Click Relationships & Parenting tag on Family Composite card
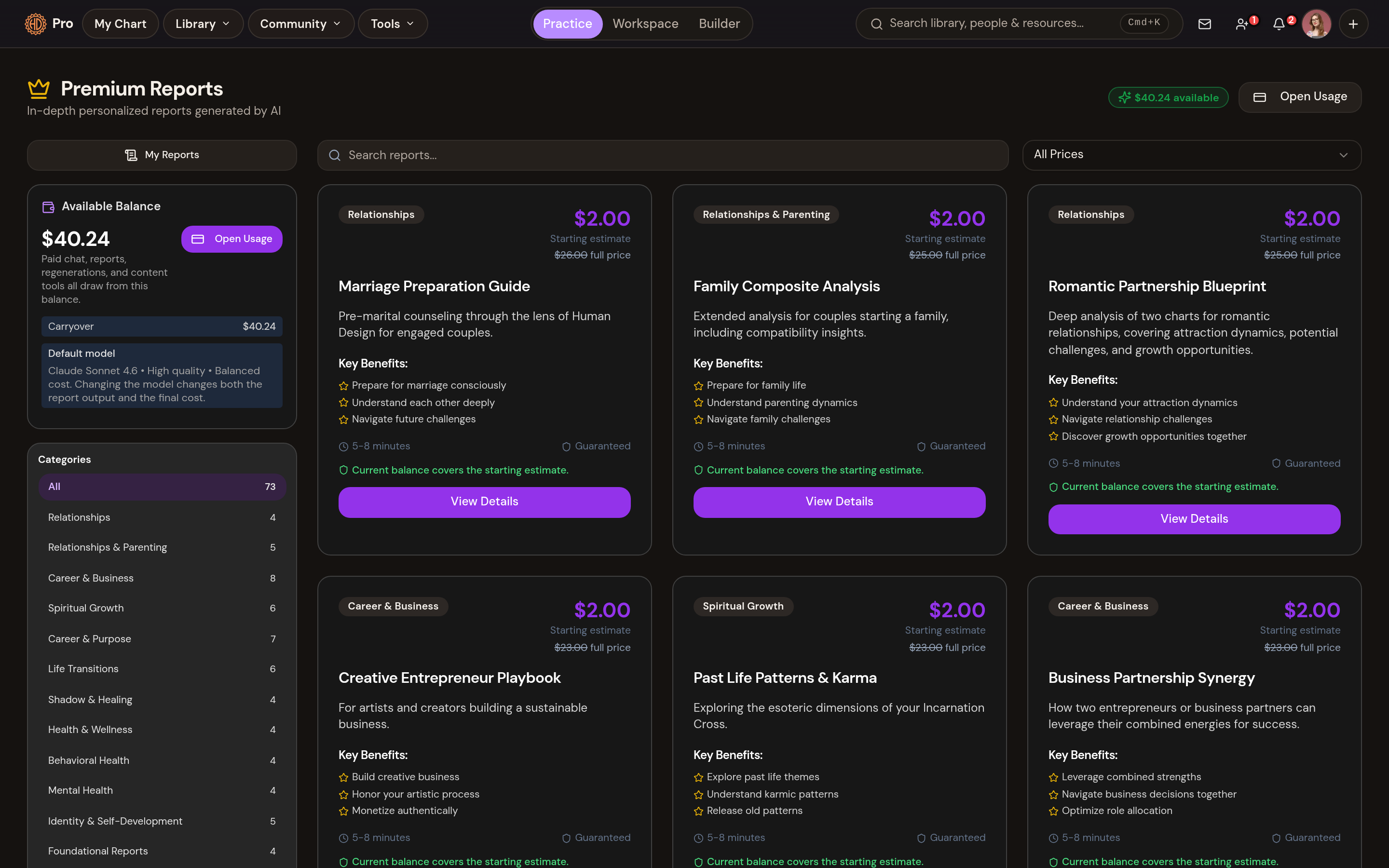Image resolution: width=1389 pixels, height=868 pixels. [x=766, y=215]
